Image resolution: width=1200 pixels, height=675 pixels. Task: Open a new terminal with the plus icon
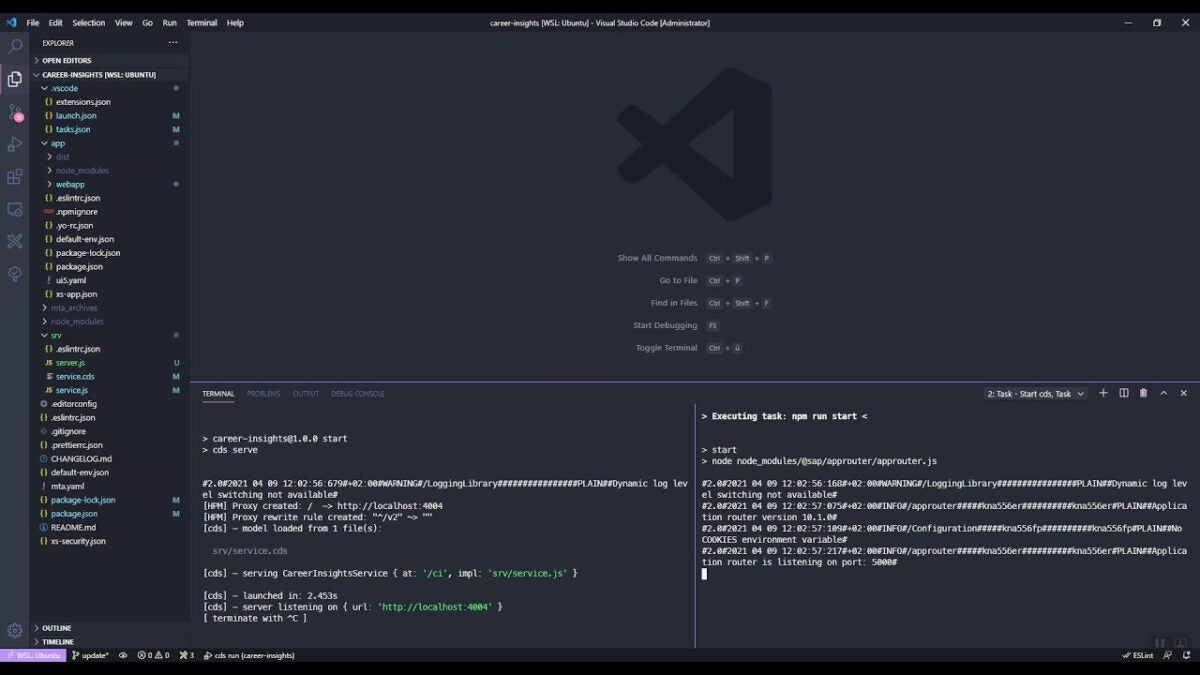[1103, 393]
